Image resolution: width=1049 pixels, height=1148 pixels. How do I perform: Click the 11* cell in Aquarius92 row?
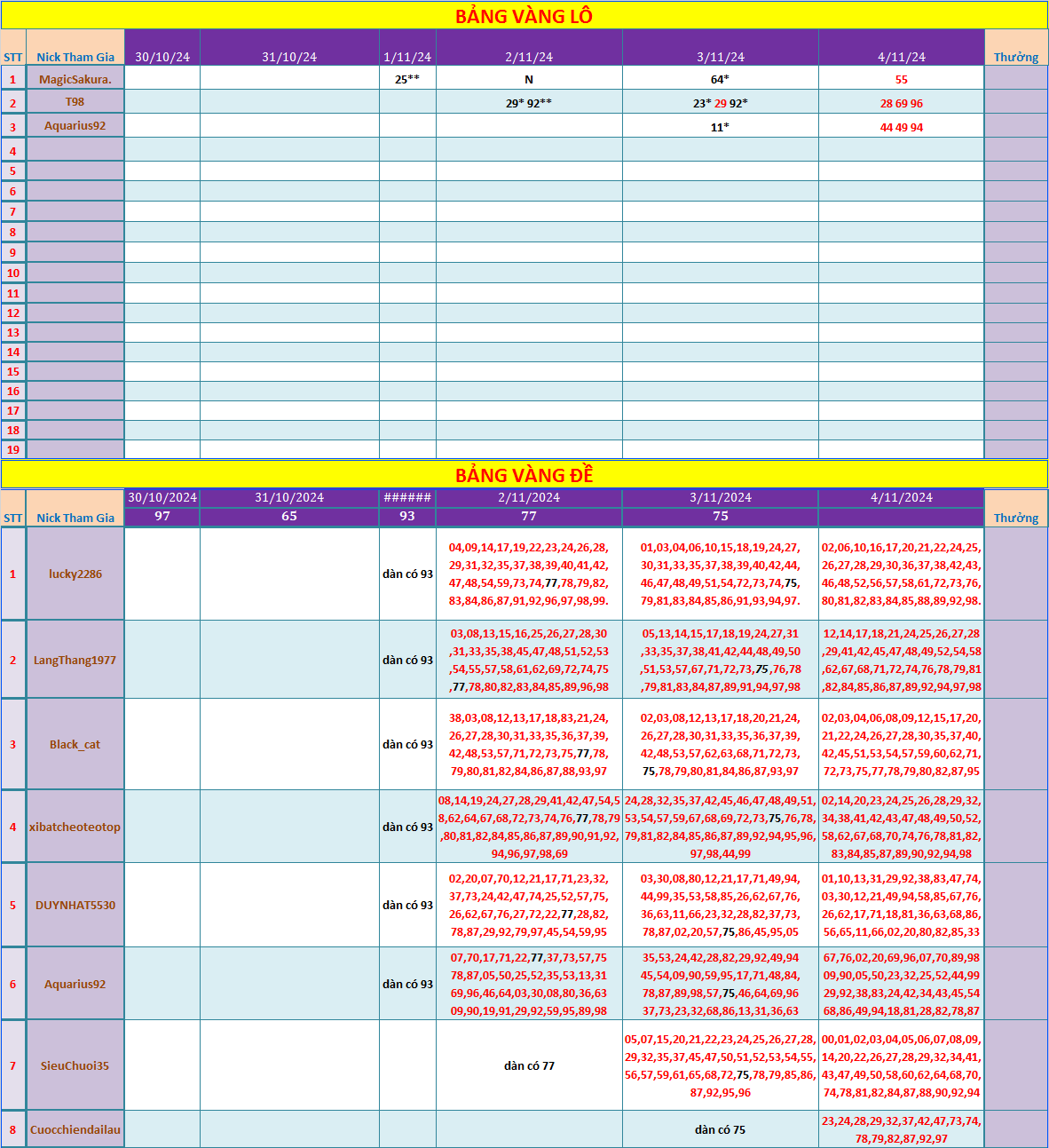(720, 127)
